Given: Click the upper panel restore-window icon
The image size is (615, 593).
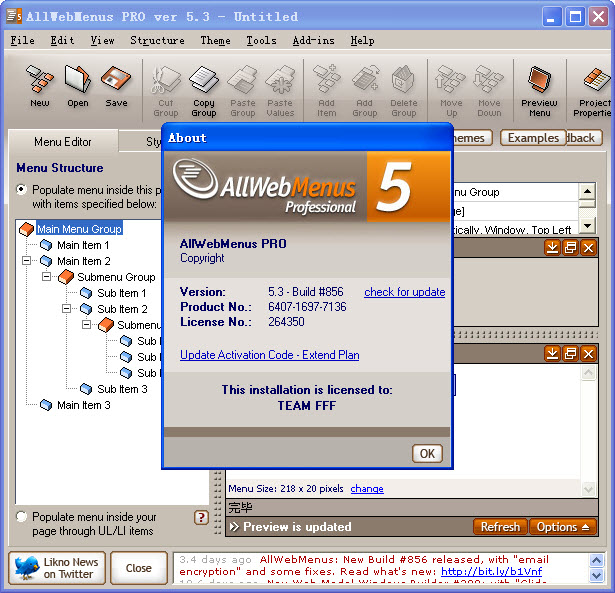Looking at the screenshot, I should (x=570, y=248).
